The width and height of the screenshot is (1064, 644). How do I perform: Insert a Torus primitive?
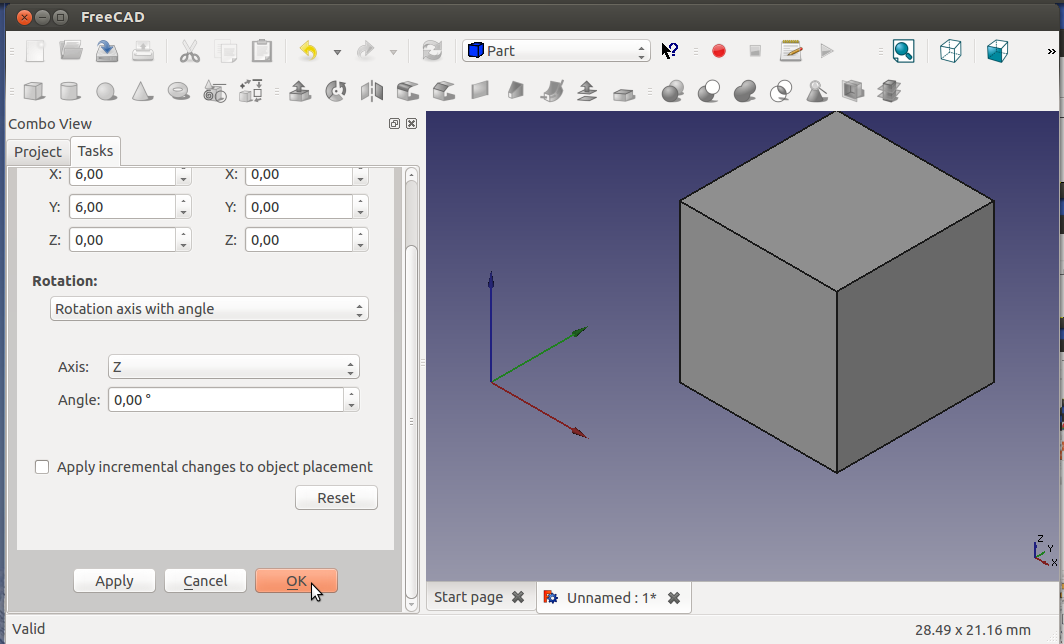[x=178, y=92]
